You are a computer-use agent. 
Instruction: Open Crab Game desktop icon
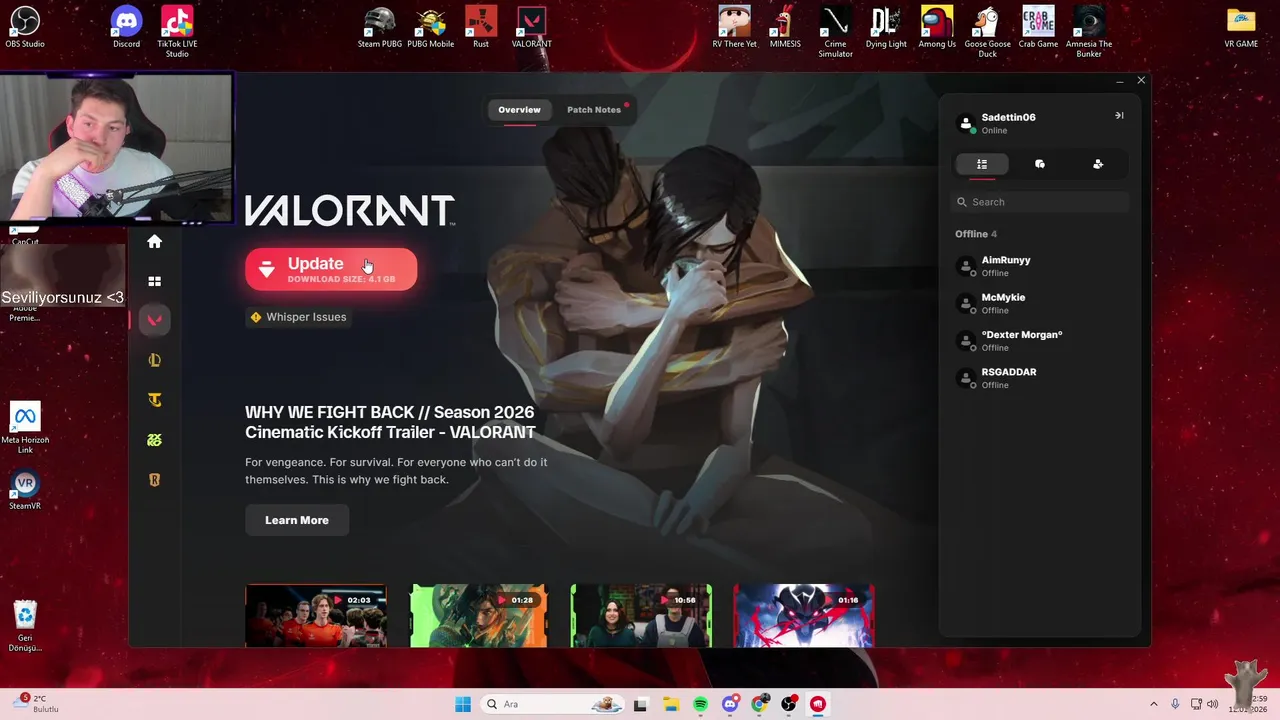[1038, 27]
